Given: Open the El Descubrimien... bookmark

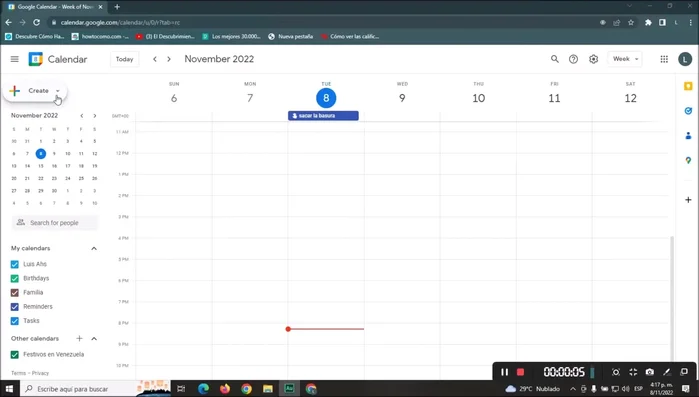Looking at the screenshot, I should click(165, 37).
